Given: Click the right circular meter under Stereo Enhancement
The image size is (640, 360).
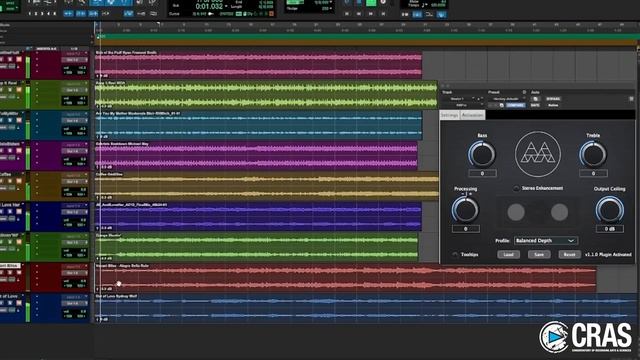Looking at the screenshot, I should 559,212.
